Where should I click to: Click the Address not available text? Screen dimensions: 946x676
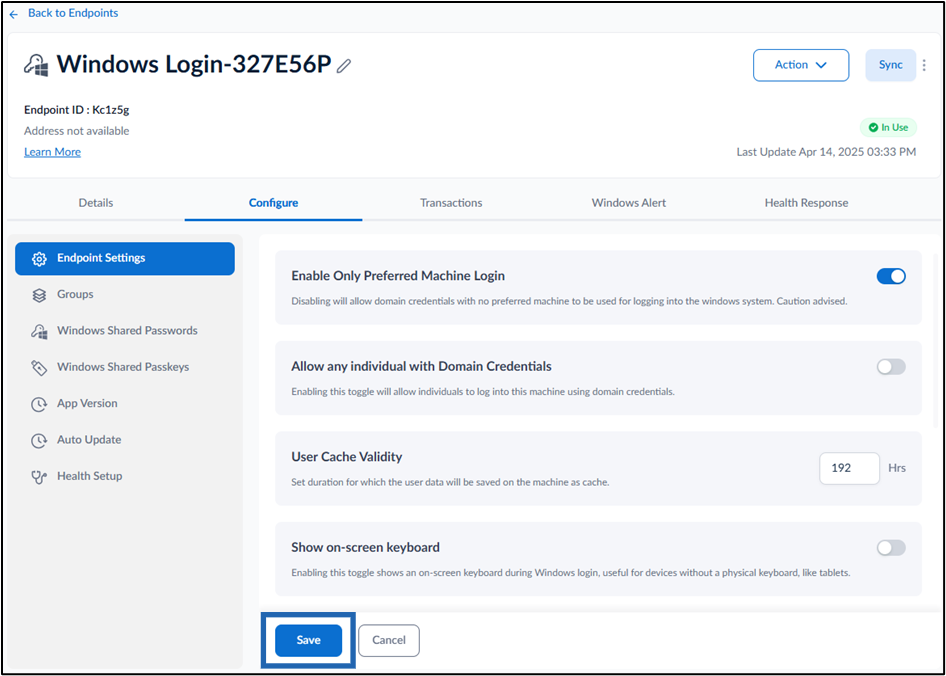[x=77, y=131]
